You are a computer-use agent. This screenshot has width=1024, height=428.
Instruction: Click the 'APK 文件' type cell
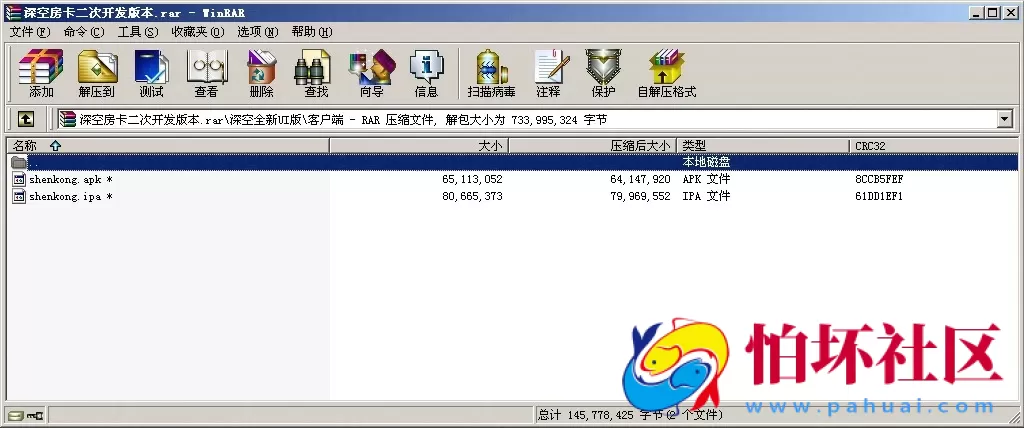(706, 179)
